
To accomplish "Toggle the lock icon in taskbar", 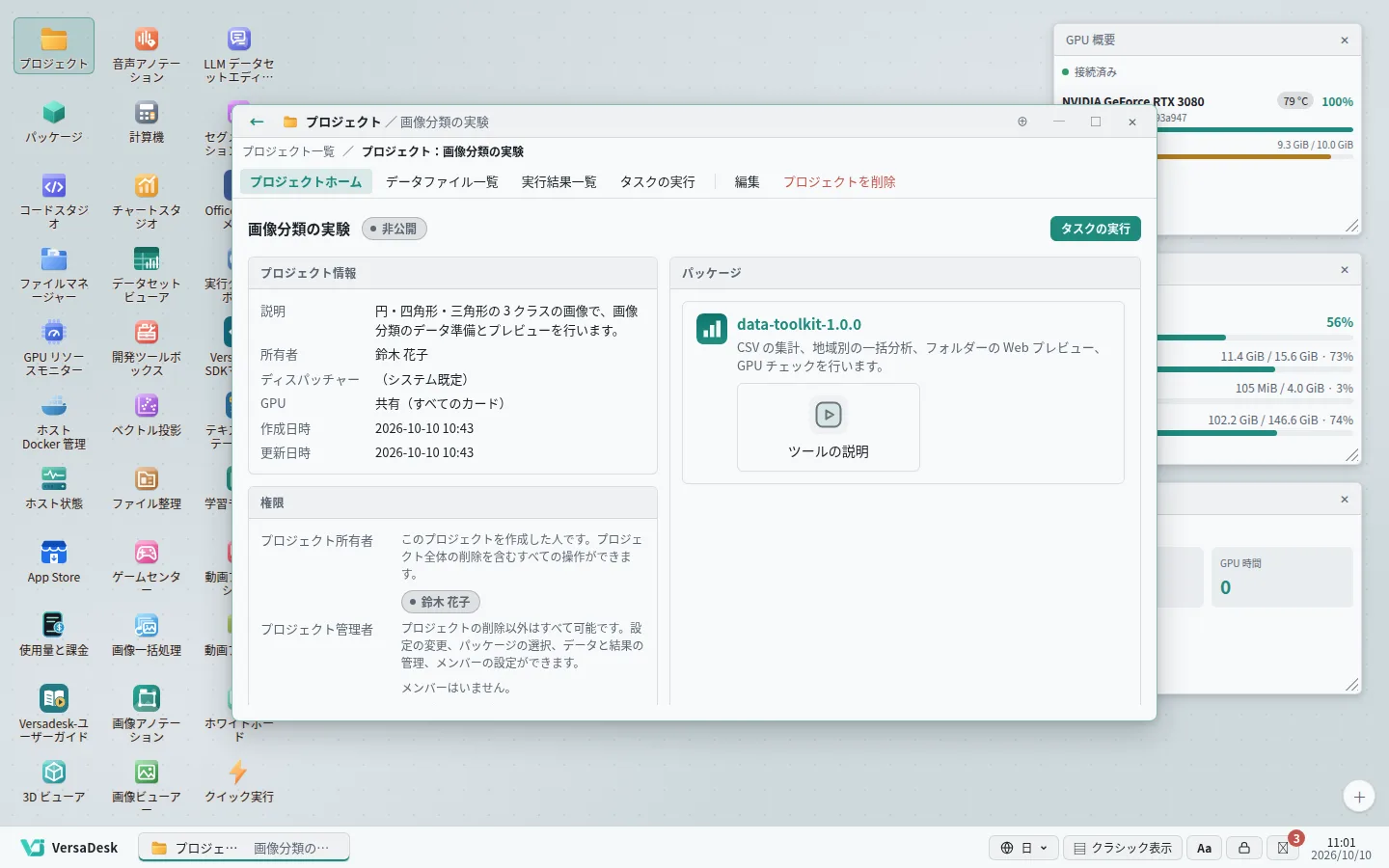I will coord(1244,848).
